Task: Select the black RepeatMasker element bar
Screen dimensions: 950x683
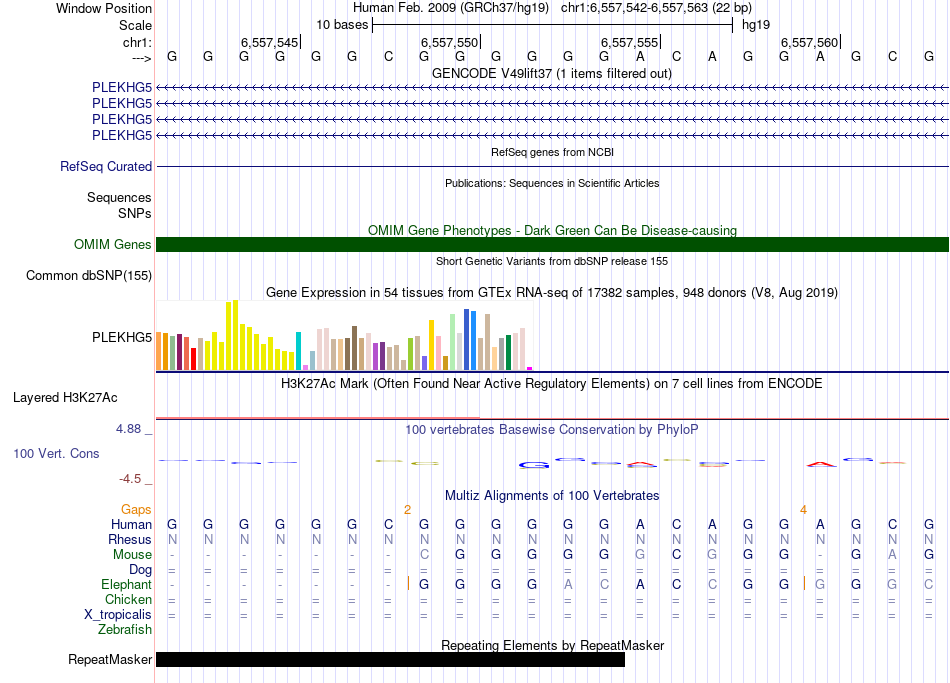Action: (x=390, y=660)
